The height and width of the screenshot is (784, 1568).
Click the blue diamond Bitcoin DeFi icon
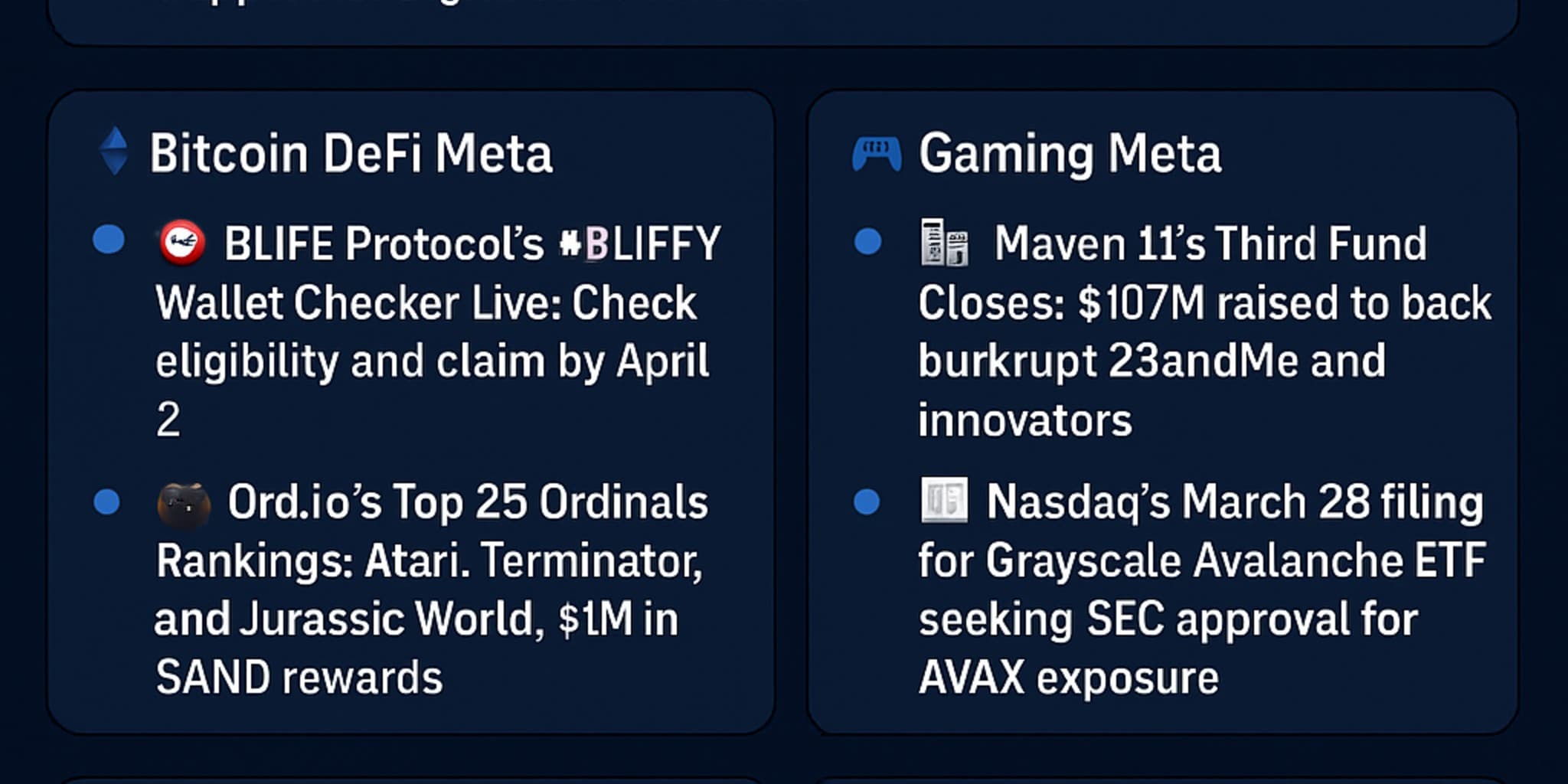coord(114,151)
